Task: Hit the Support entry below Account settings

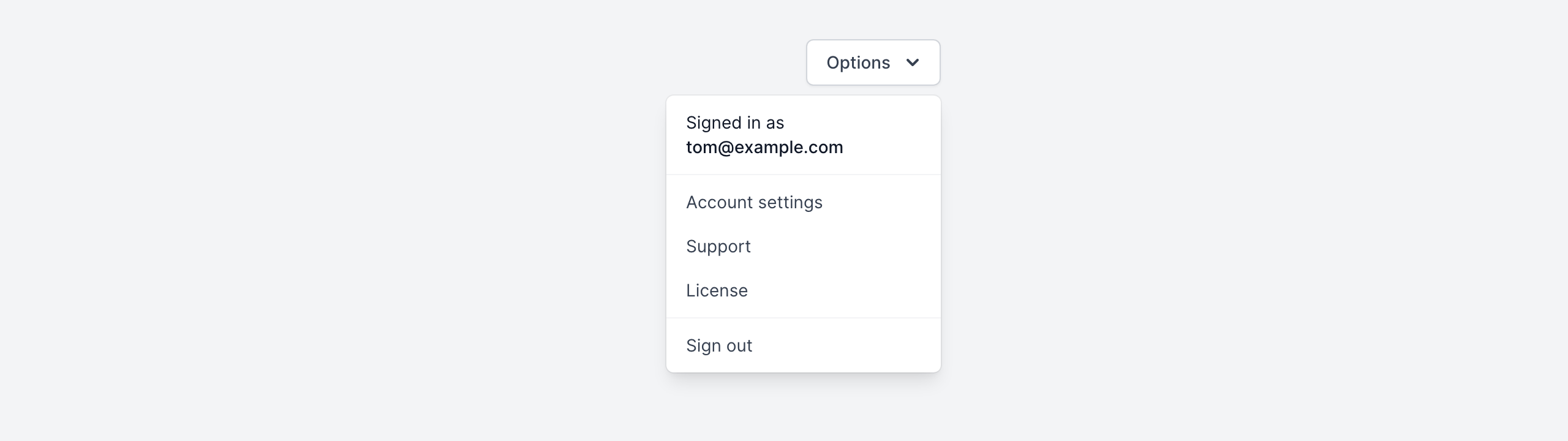Action: (x=718, y=246)
